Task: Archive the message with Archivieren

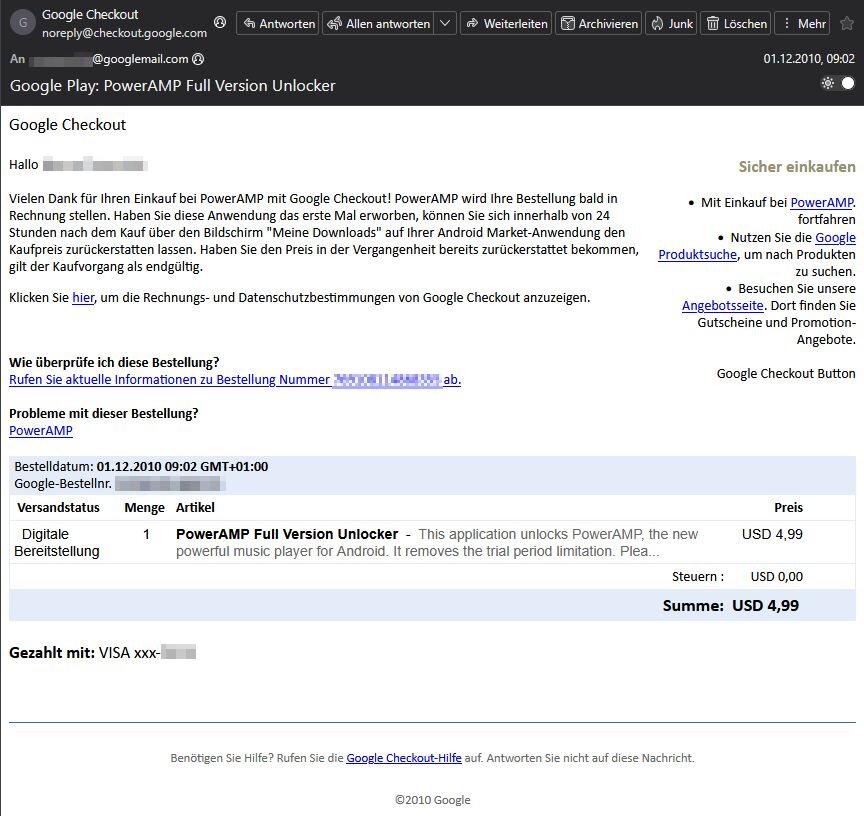Action: click(x=598, y=23)
